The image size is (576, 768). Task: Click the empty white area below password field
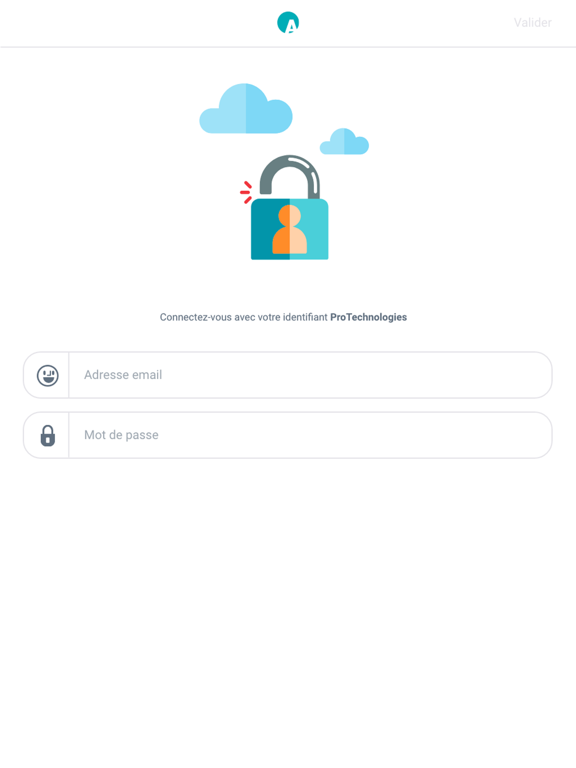pos(288,612)
